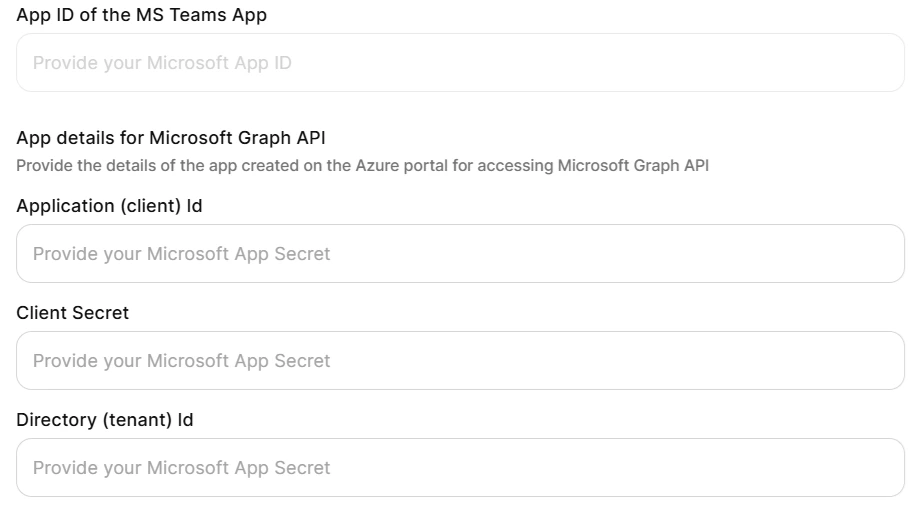Click the 'App ID of the MS Teams App' label
Image resolution: width=913 pixels, height=515 pixels.
click(141, 15)
